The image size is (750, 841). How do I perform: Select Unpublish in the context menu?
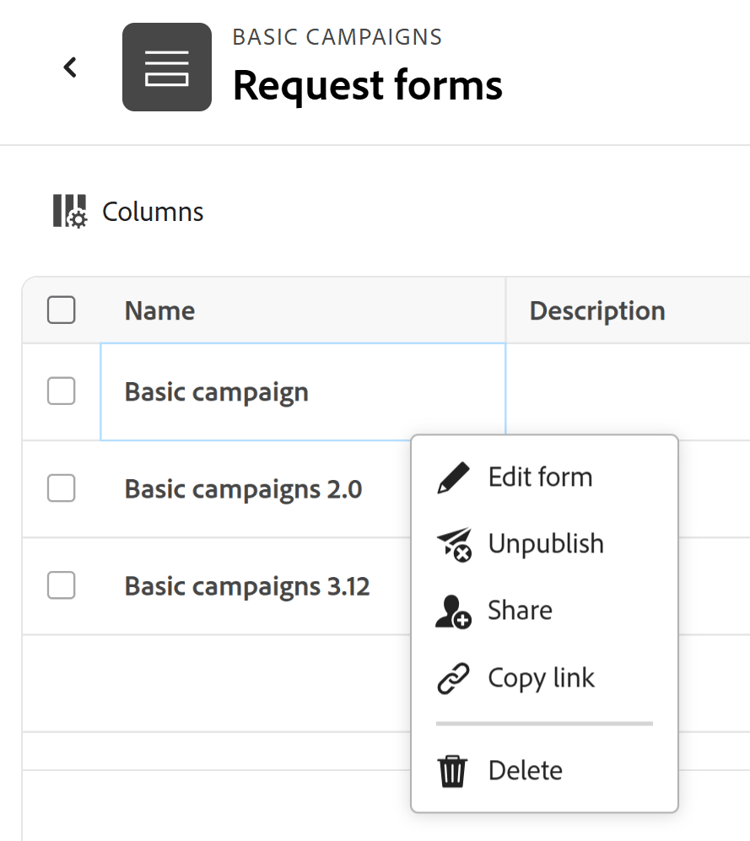(x=546, y=544)
